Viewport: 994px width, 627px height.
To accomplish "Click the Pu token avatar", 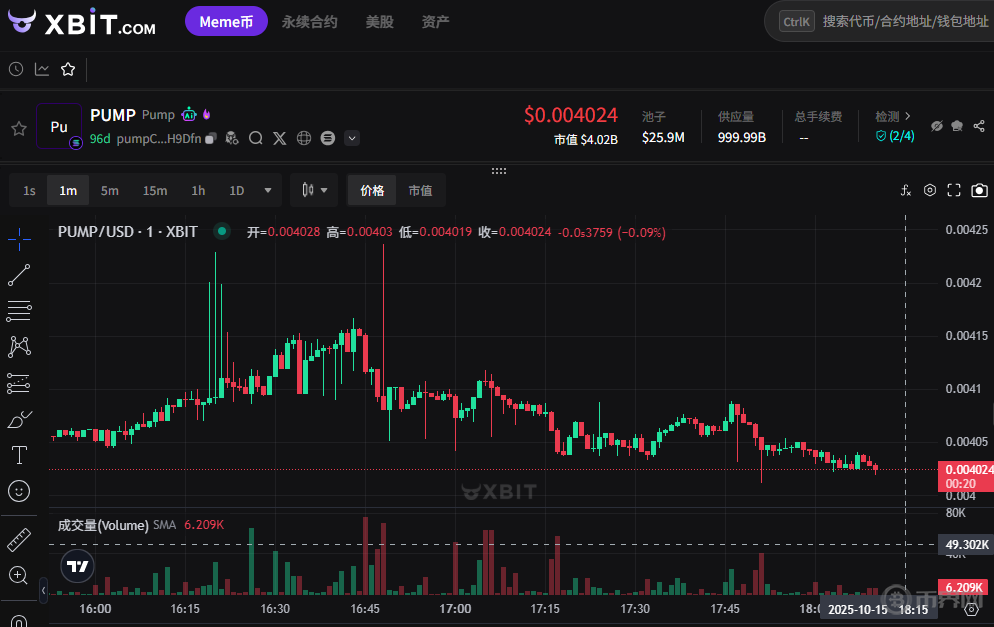I will point(59,126).
